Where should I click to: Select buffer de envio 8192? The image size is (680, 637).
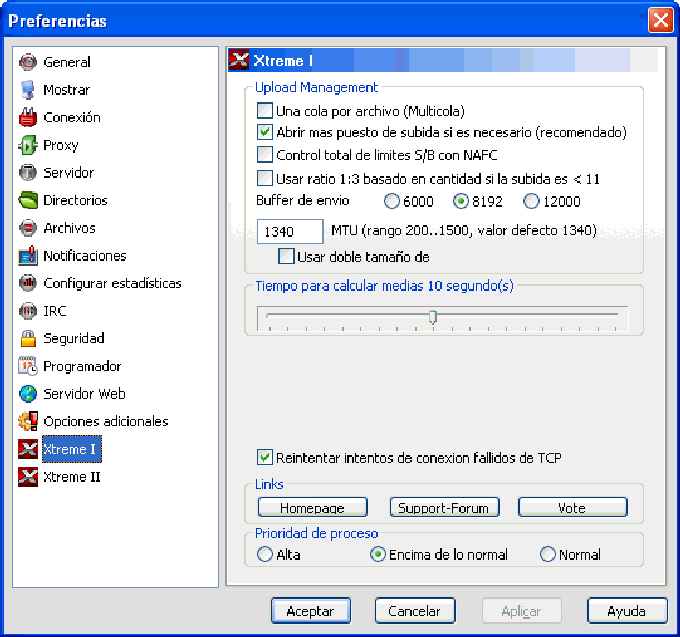(x=461, y=201)
